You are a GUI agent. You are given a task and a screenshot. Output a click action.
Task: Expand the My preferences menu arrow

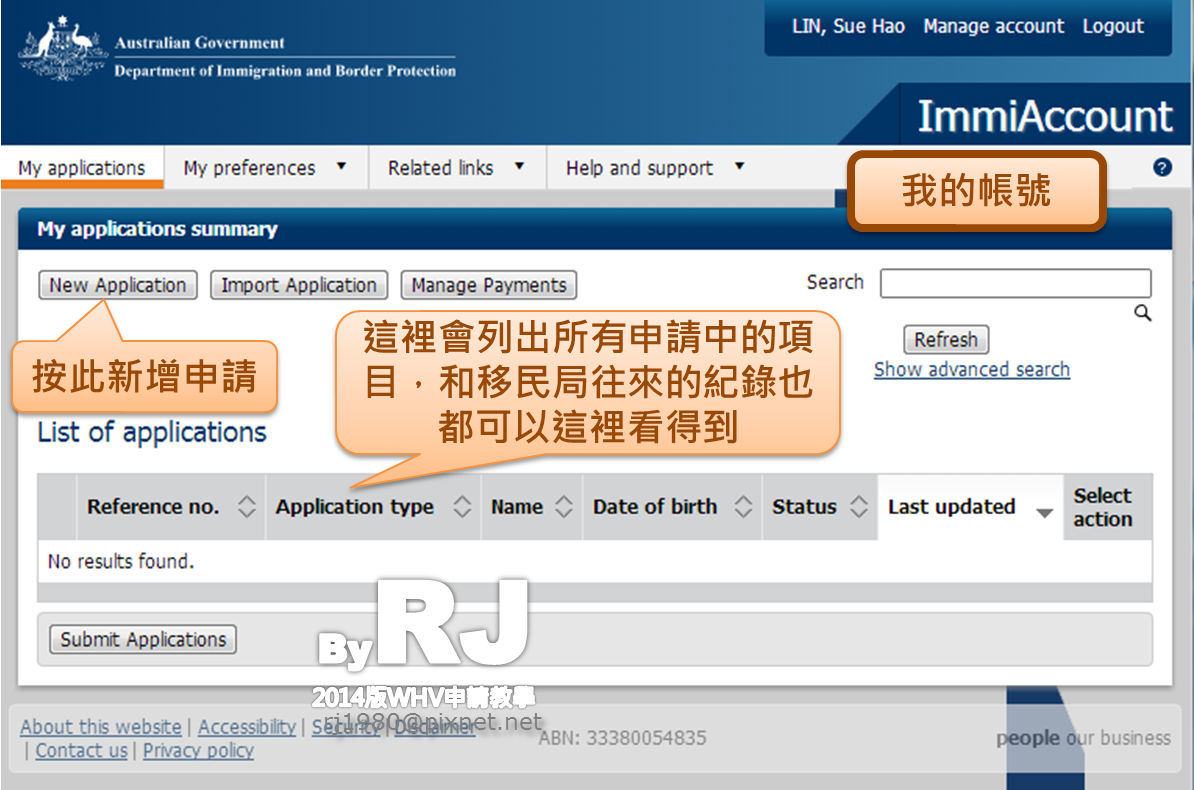coord(342,166)
